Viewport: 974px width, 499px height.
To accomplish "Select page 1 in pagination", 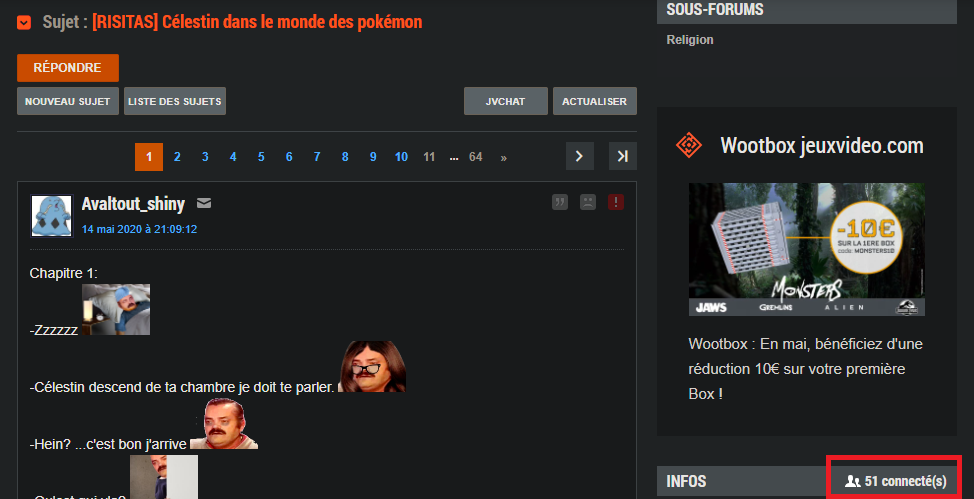I will tap(149, 157).
